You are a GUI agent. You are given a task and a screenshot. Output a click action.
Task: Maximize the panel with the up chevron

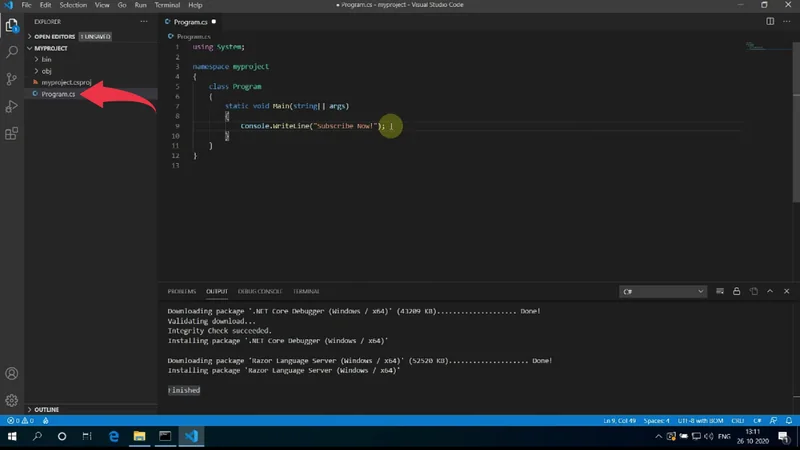click(769, 291)
